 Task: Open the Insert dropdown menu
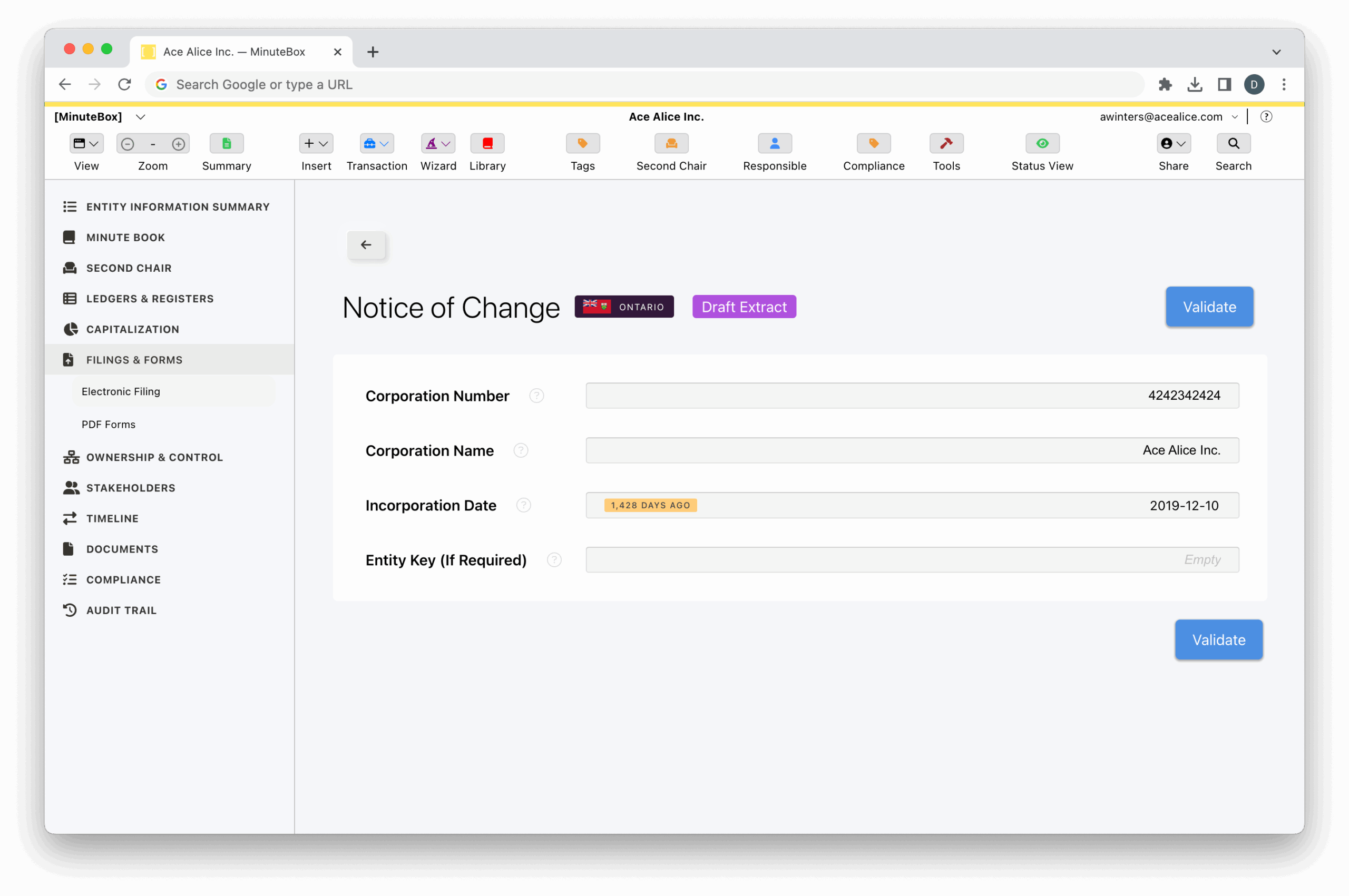(x=316, y=143)
